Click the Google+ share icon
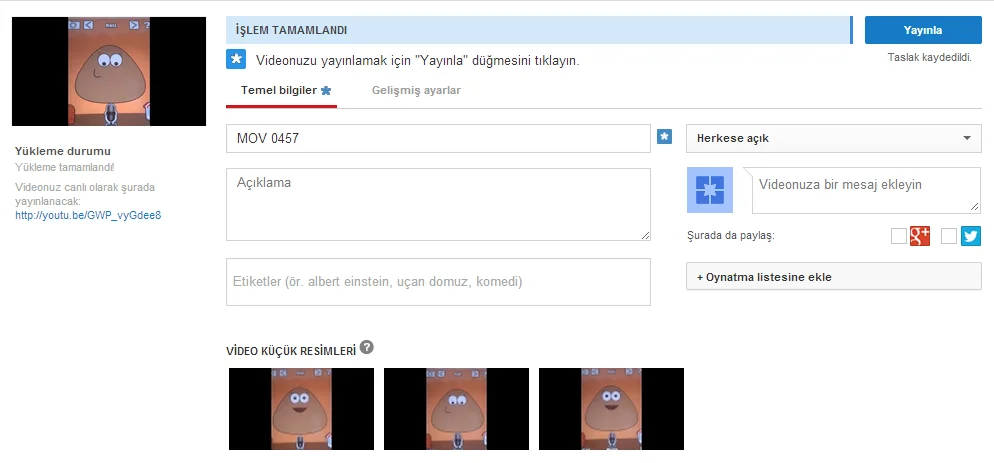This screenshot has height=463, width=994. (920, 236)
